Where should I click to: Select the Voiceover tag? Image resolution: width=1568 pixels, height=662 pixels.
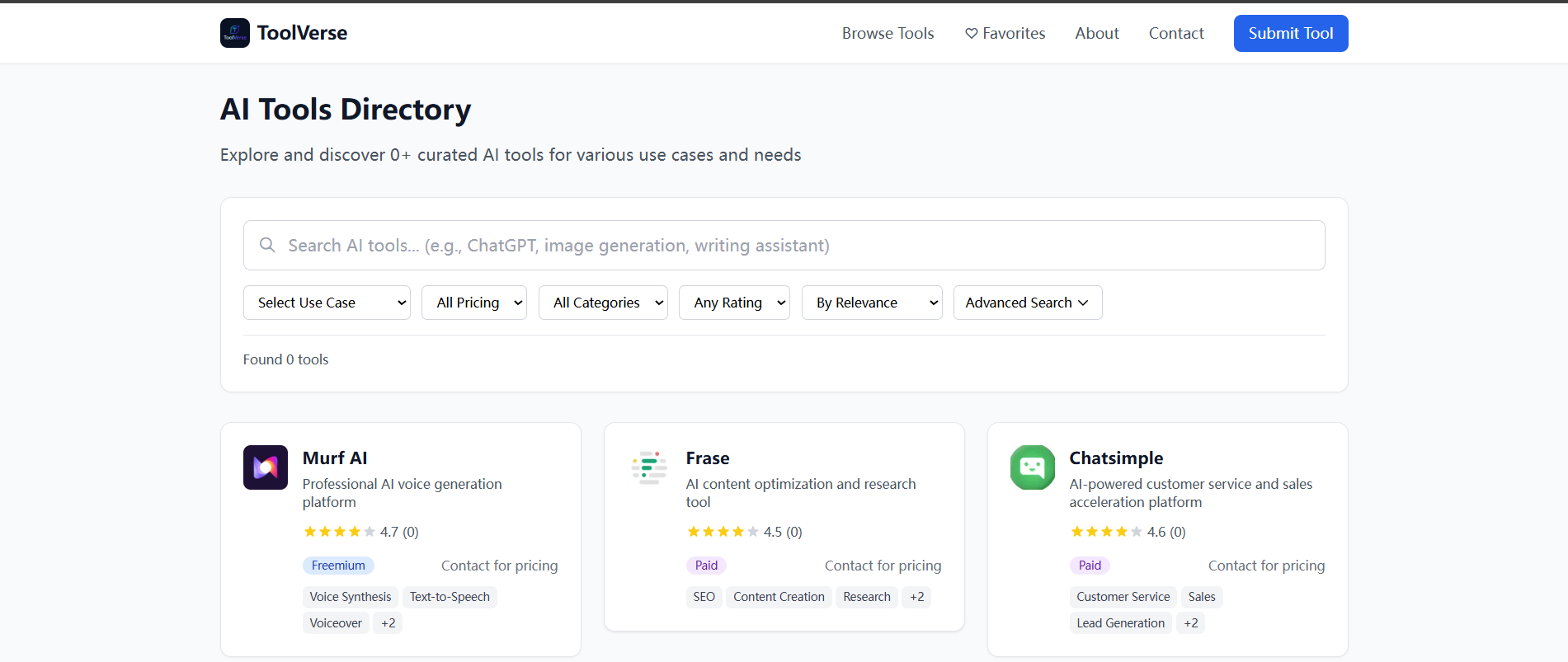[x=336, y=623]
